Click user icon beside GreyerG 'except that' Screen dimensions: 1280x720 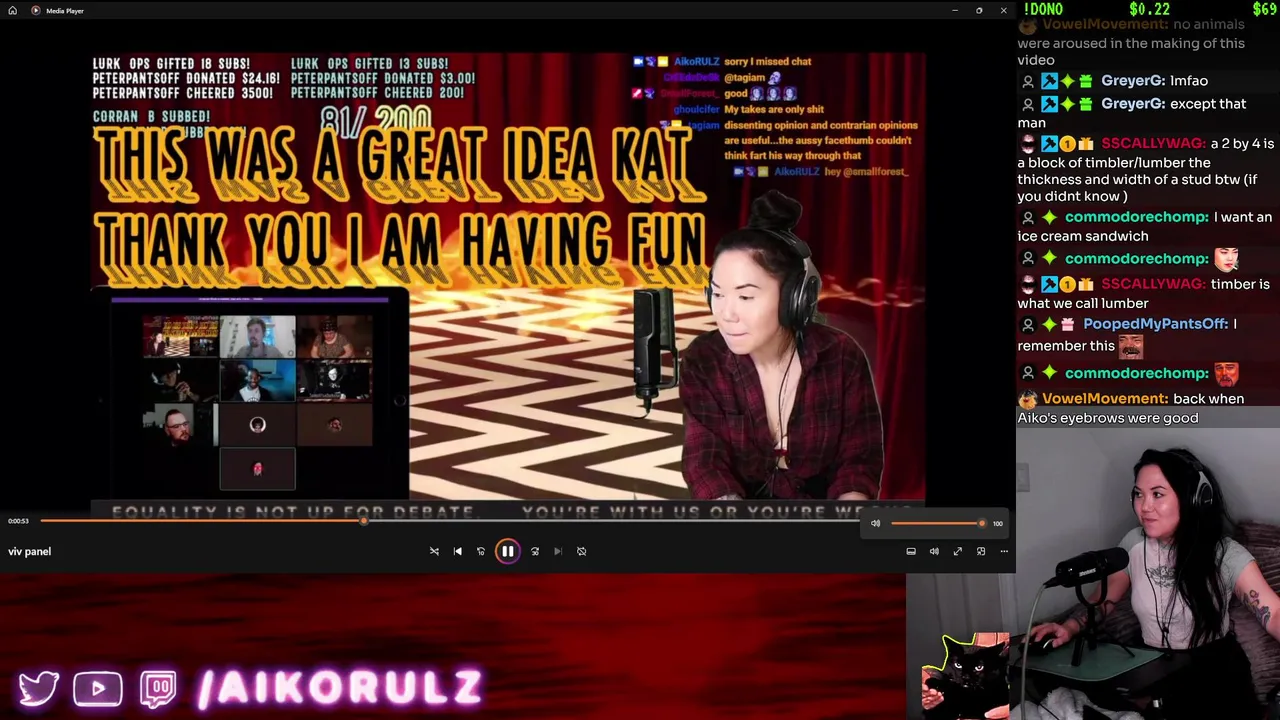coord(1028,104)
